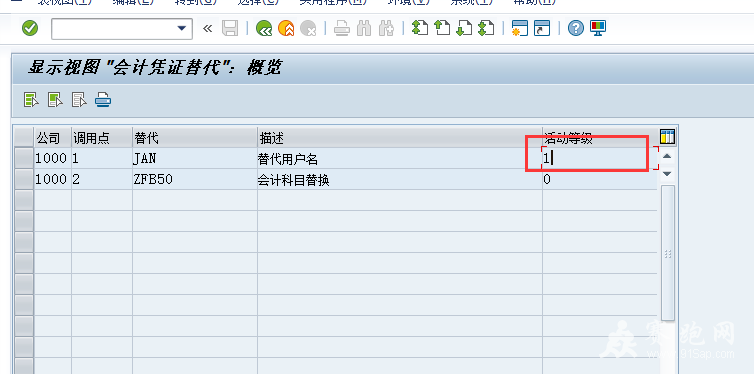This screenshot has width=754, height=374.
Task: Go to the next page icon
Action: pos(464,28)
